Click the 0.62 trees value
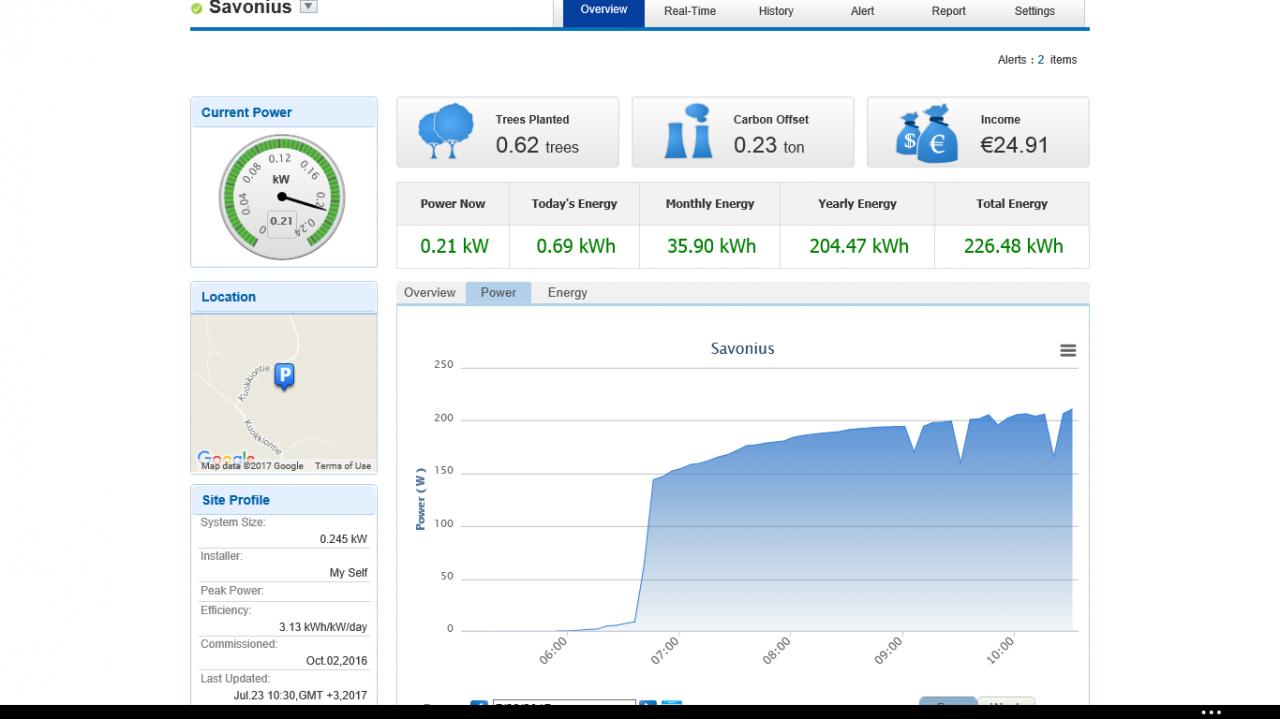The height and width of the screenshot is (719, 1280). point(537,145)
